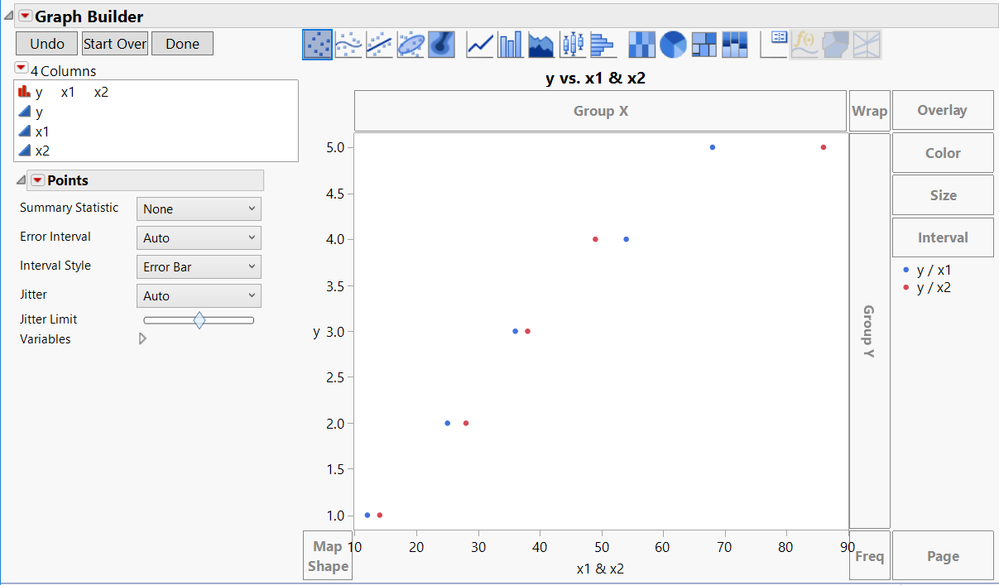Screen dimensions: 999x585
Task: Open the Interval Style dropdown
Action: coord(199,266)
